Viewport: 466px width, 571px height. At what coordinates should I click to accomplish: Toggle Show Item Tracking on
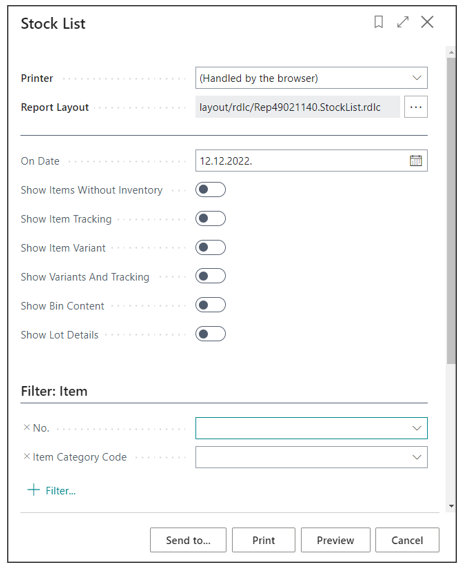210,218
